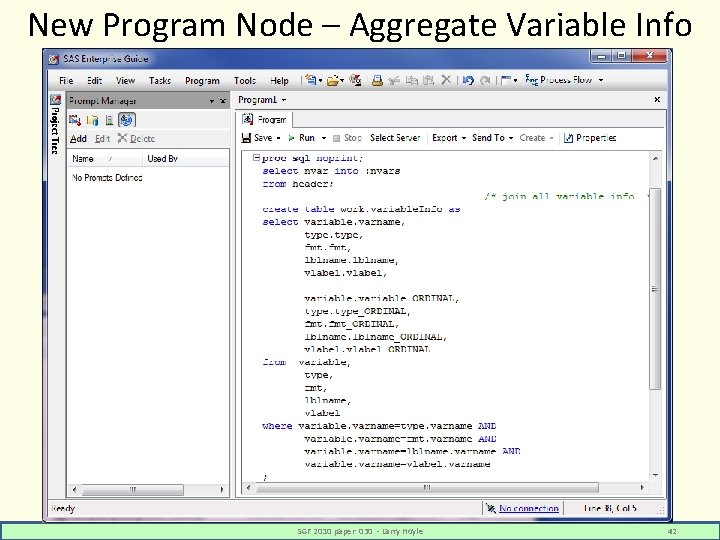Click the Open folder toolbar icon
This screenshot has height=540, width=720.
point(332,80)
